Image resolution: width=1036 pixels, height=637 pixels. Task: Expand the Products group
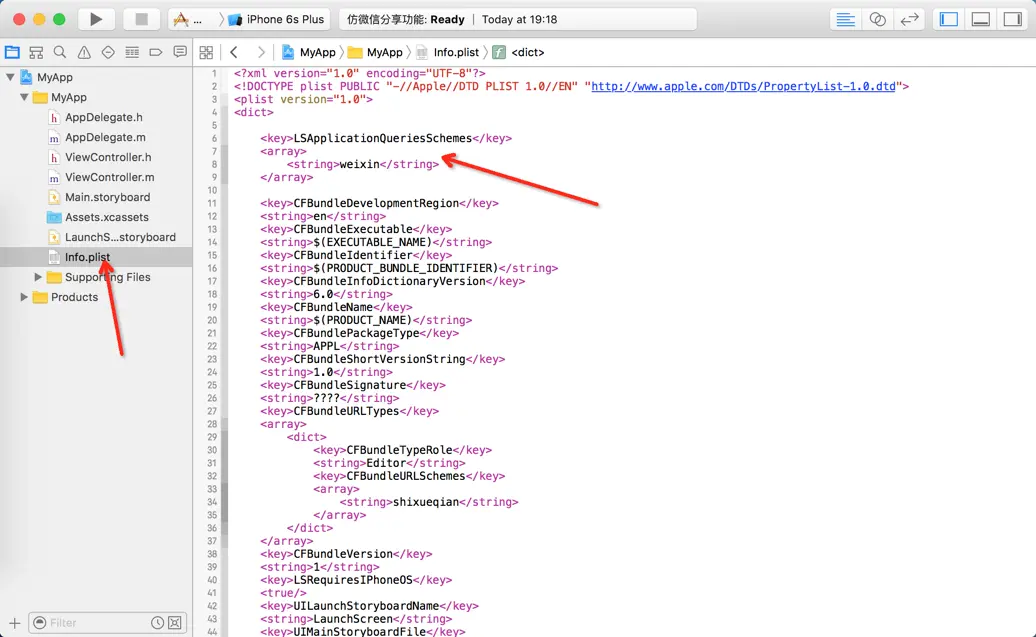(24, 297)
